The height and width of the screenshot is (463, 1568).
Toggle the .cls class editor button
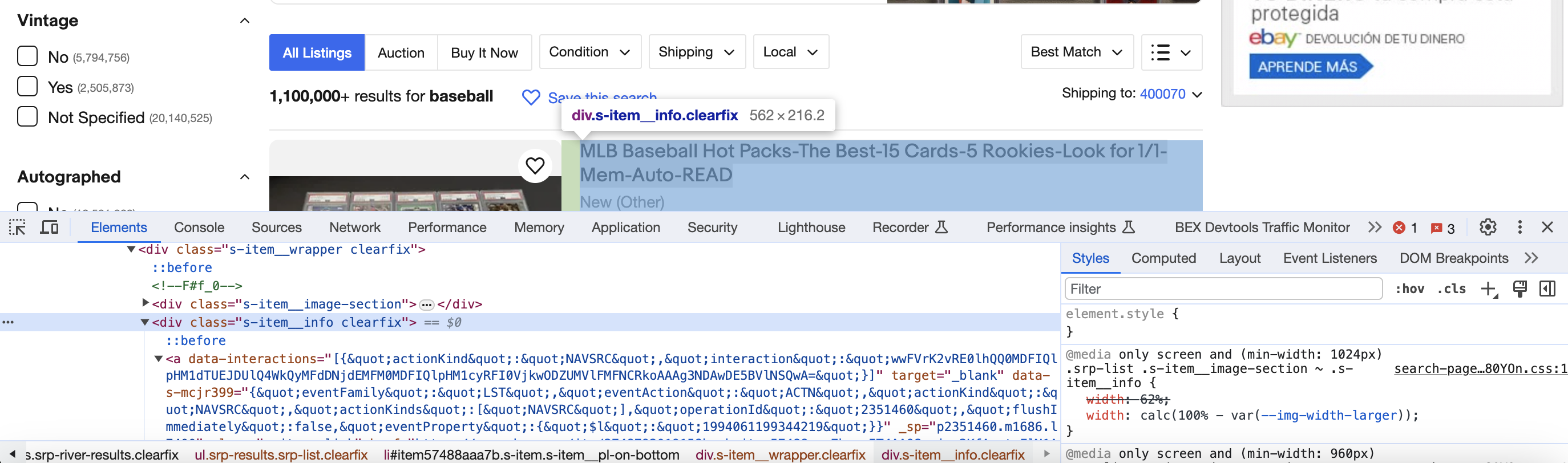click(1451, 289)
